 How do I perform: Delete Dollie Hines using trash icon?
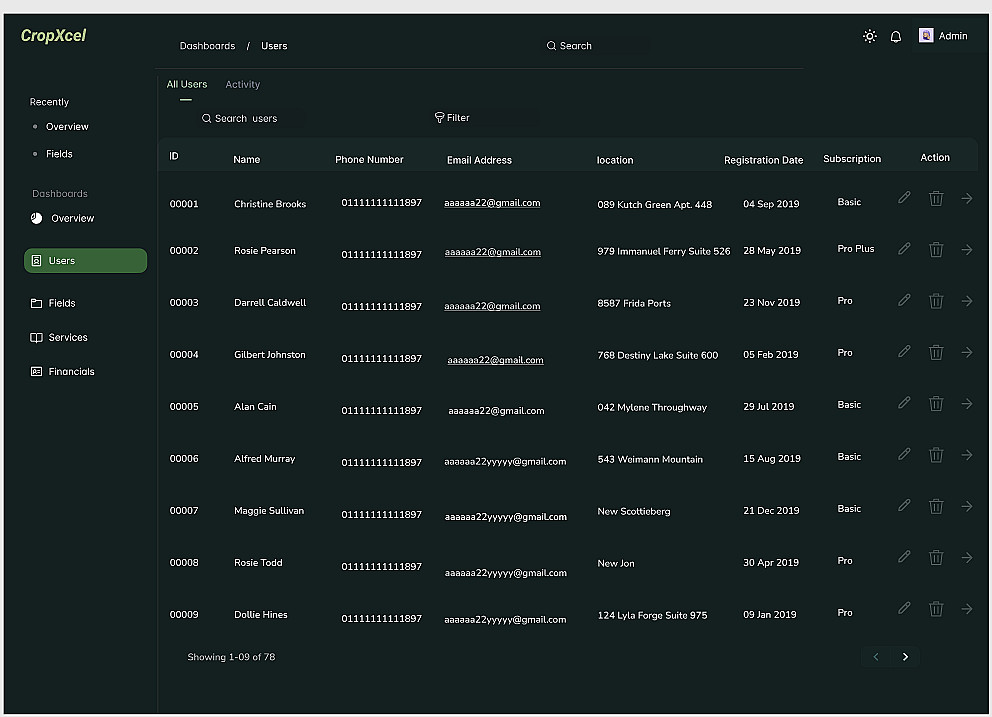pyautogui.click(x=936, y=608)
